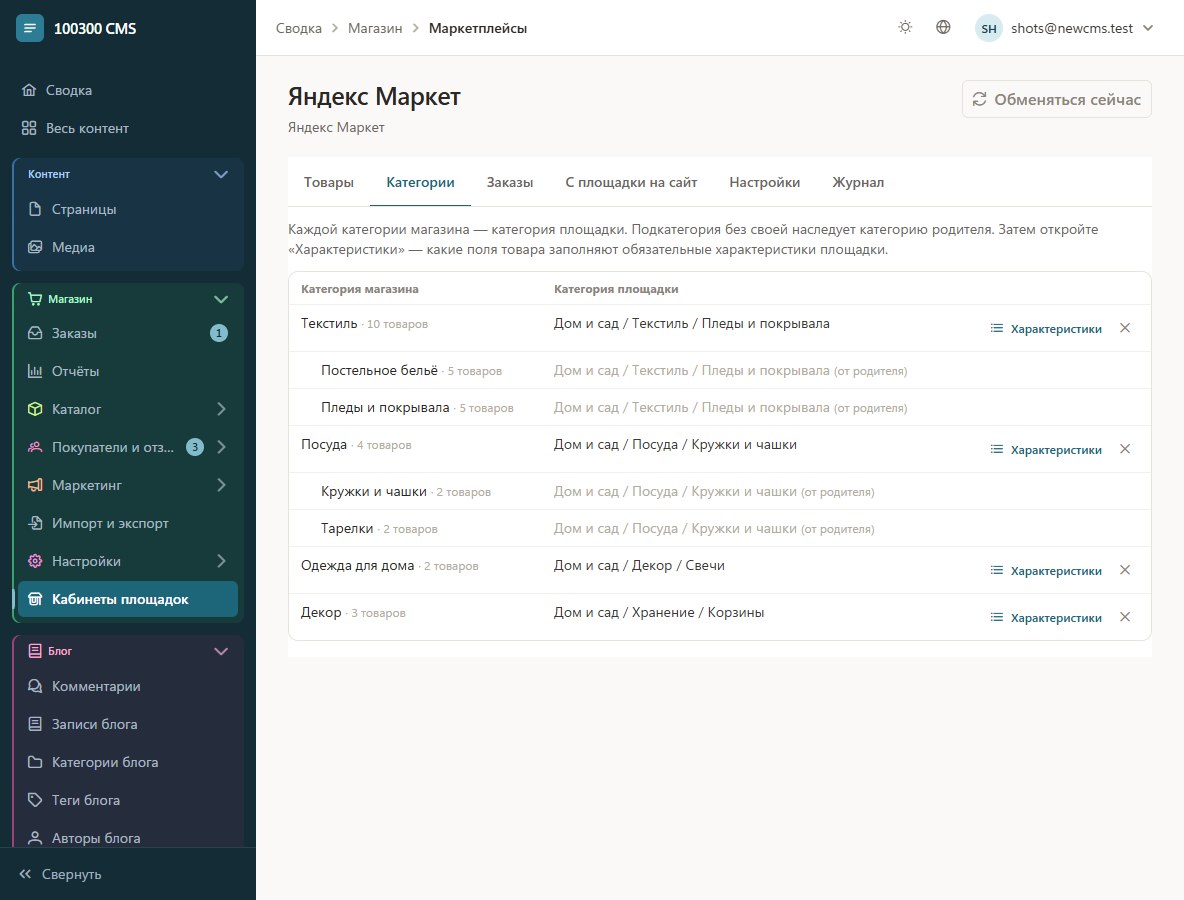This screenshot has height=900, width=1184.
Task: Collapse the Контент sidebar group
Action: (220, 174)
